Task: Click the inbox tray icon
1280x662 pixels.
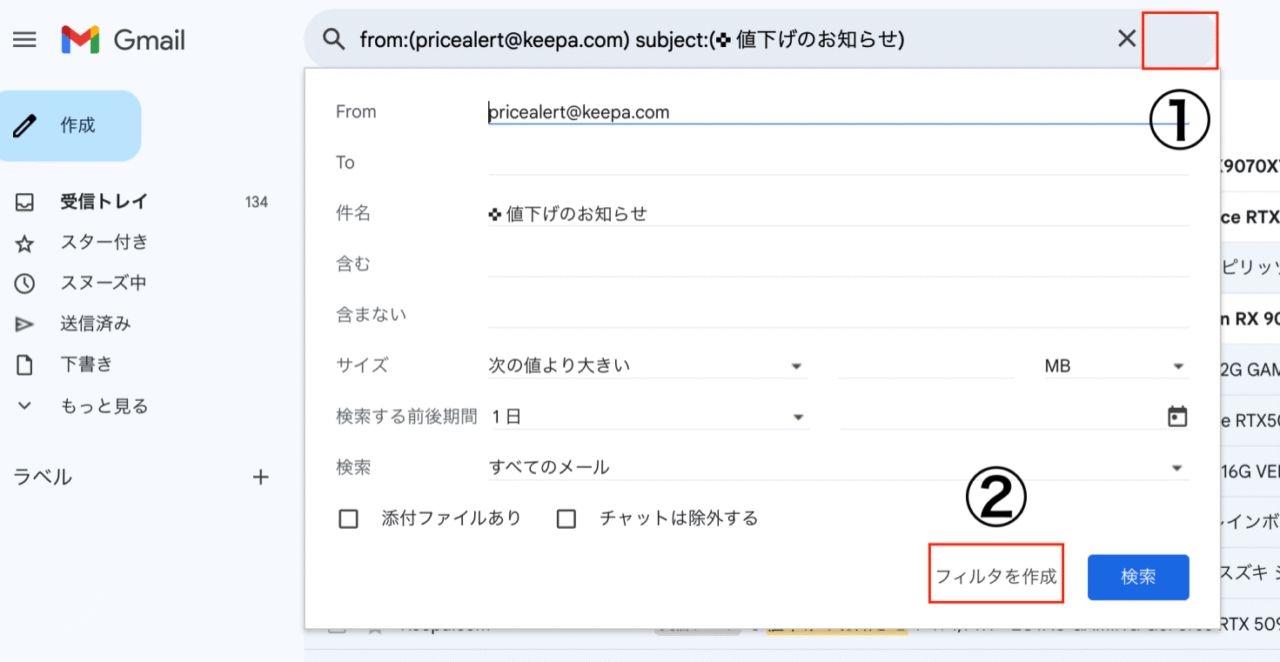Action: click(x=24, y=202)
